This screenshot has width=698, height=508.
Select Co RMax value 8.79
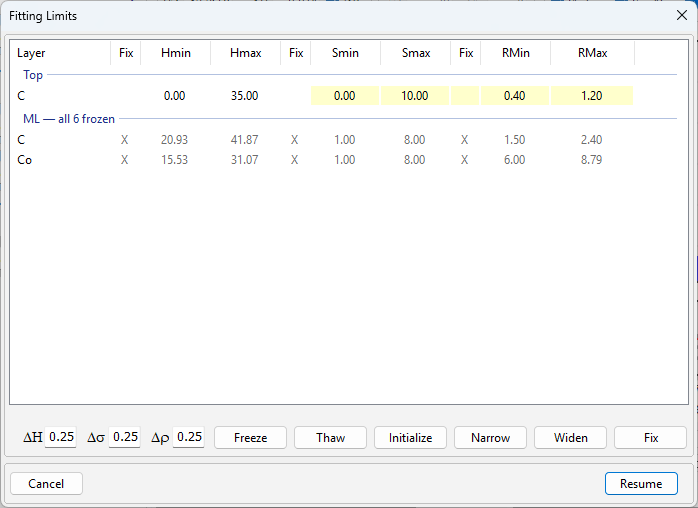(x=592, y=160)
